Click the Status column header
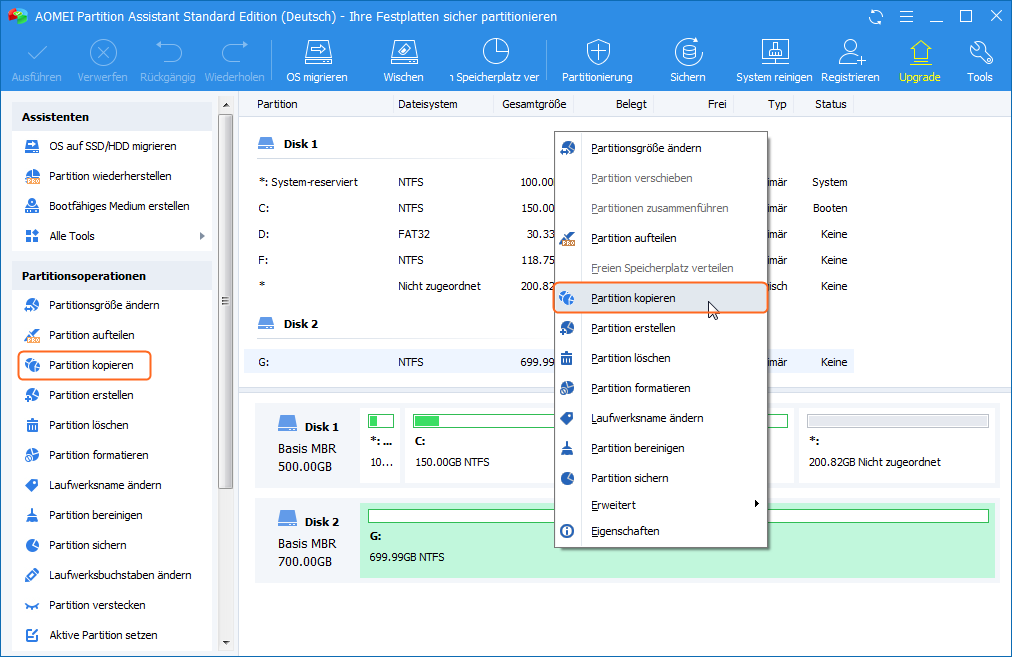 pos(830,104)
